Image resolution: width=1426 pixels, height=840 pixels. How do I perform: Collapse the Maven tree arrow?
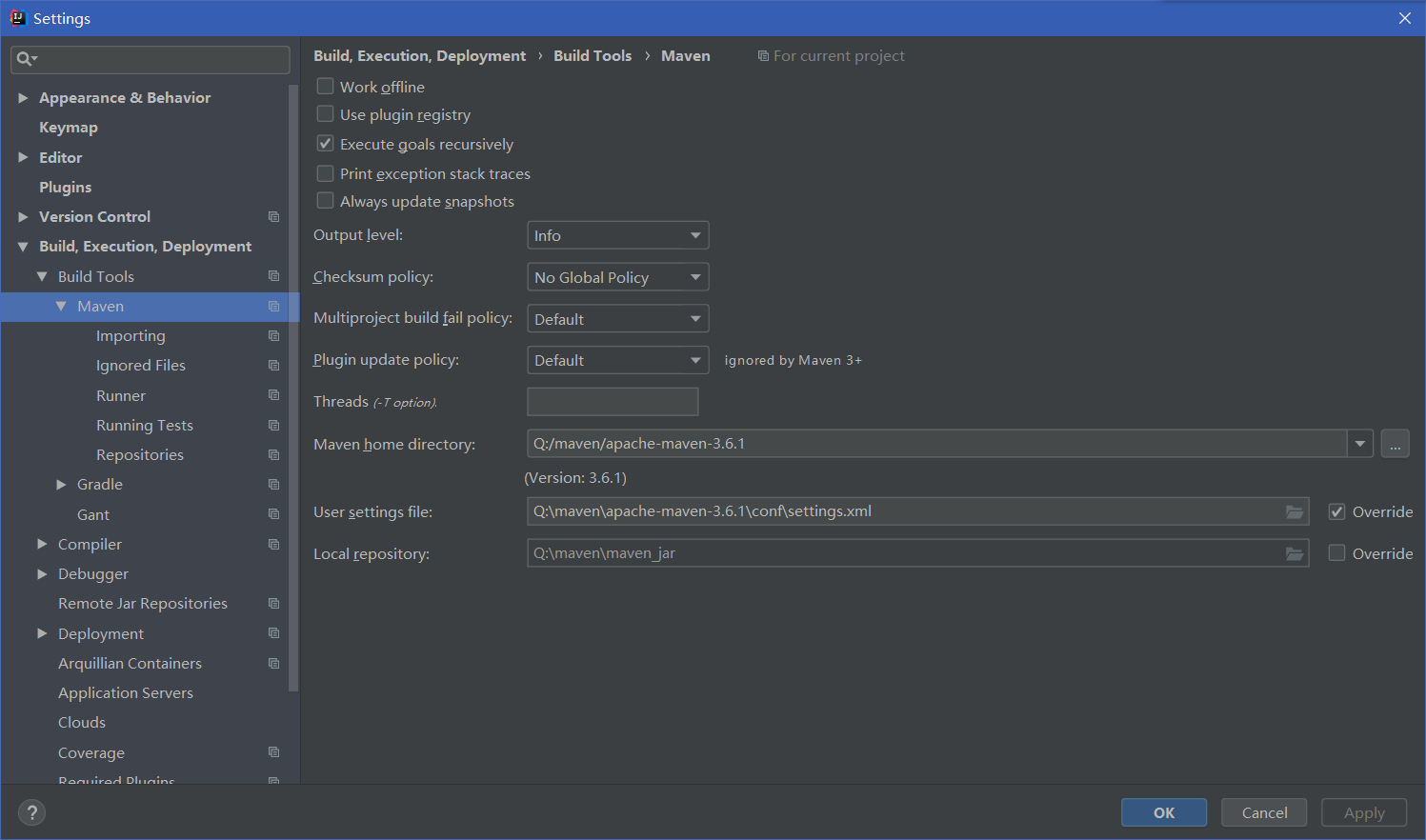61,307
